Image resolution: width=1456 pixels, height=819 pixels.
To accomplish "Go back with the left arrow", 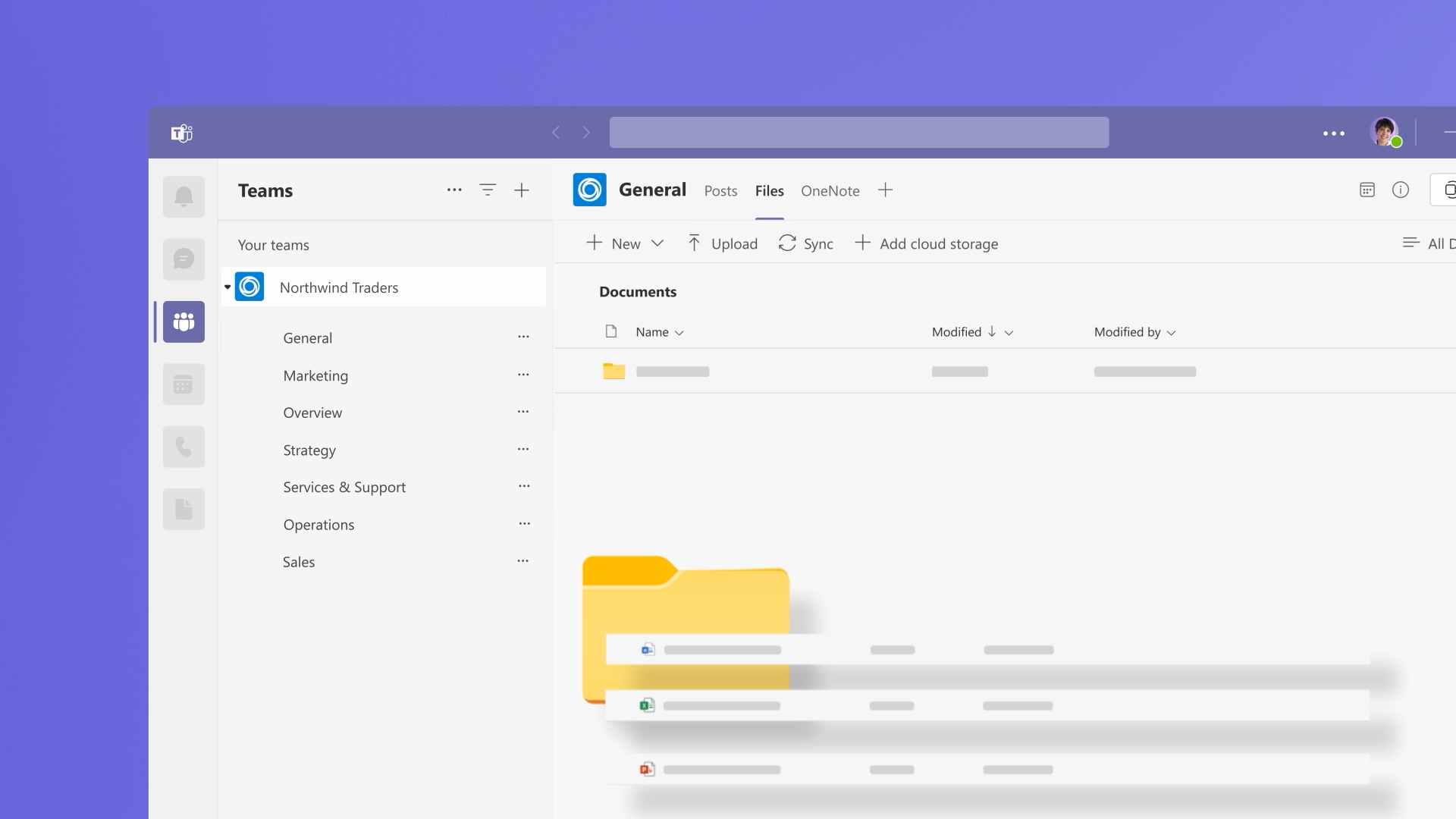I will click(x=556, y=133).
